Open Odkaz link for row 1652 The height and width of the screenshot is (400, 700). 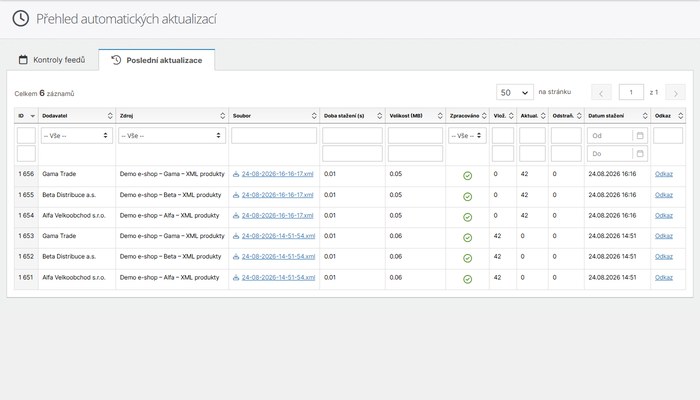click(x=664, y=256)
